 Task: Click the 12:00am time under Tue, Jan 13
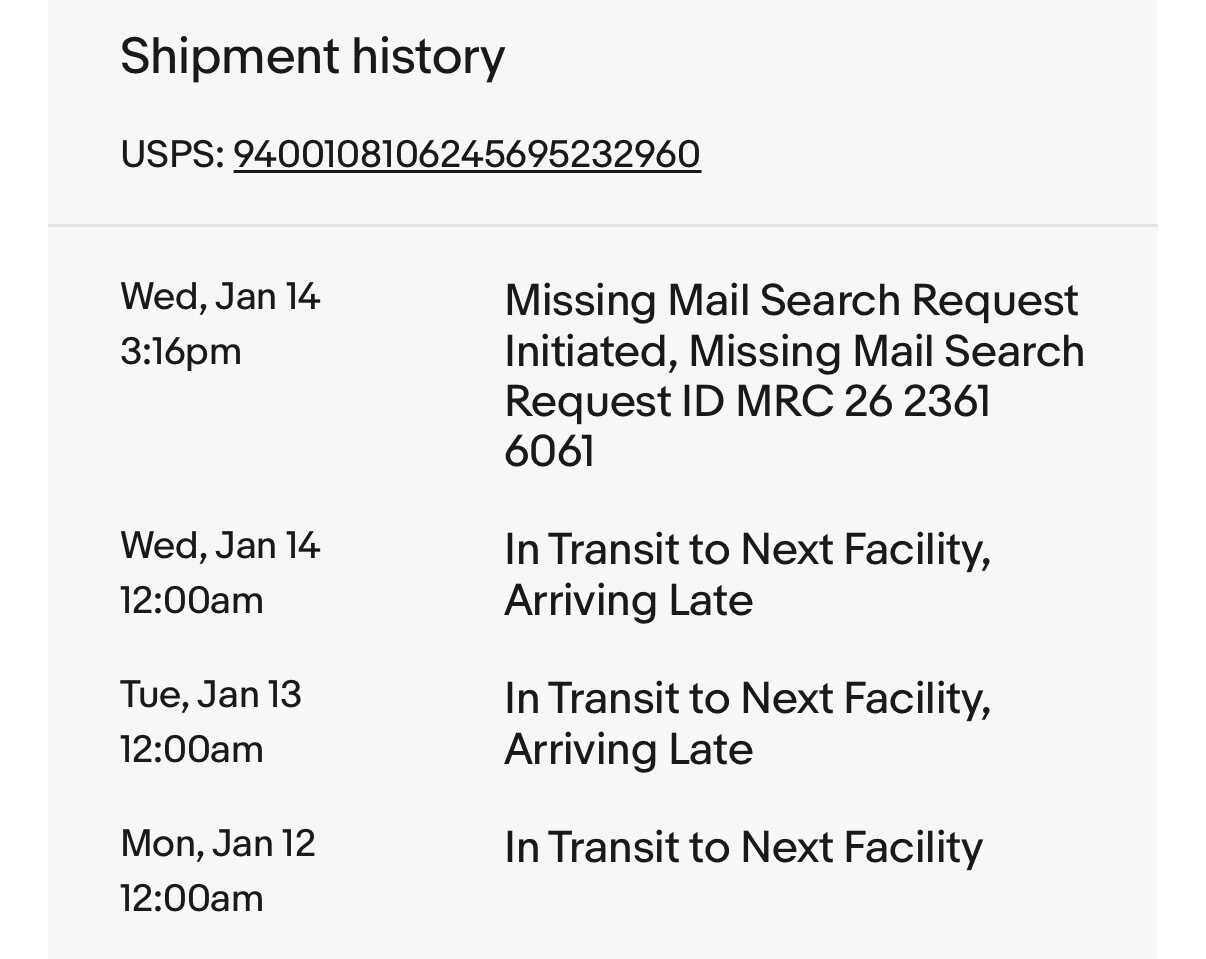point(192,750)
